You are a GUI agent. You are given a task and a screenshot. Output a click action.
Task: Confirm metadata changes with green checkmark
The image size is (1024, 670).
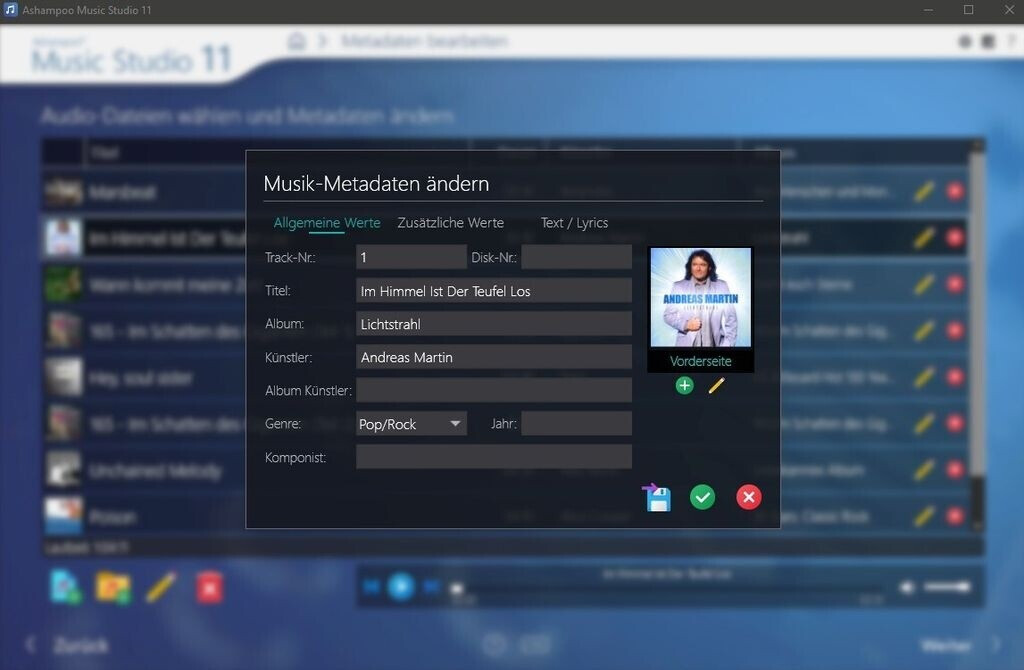pyautogui.click(x=703, y=497)
